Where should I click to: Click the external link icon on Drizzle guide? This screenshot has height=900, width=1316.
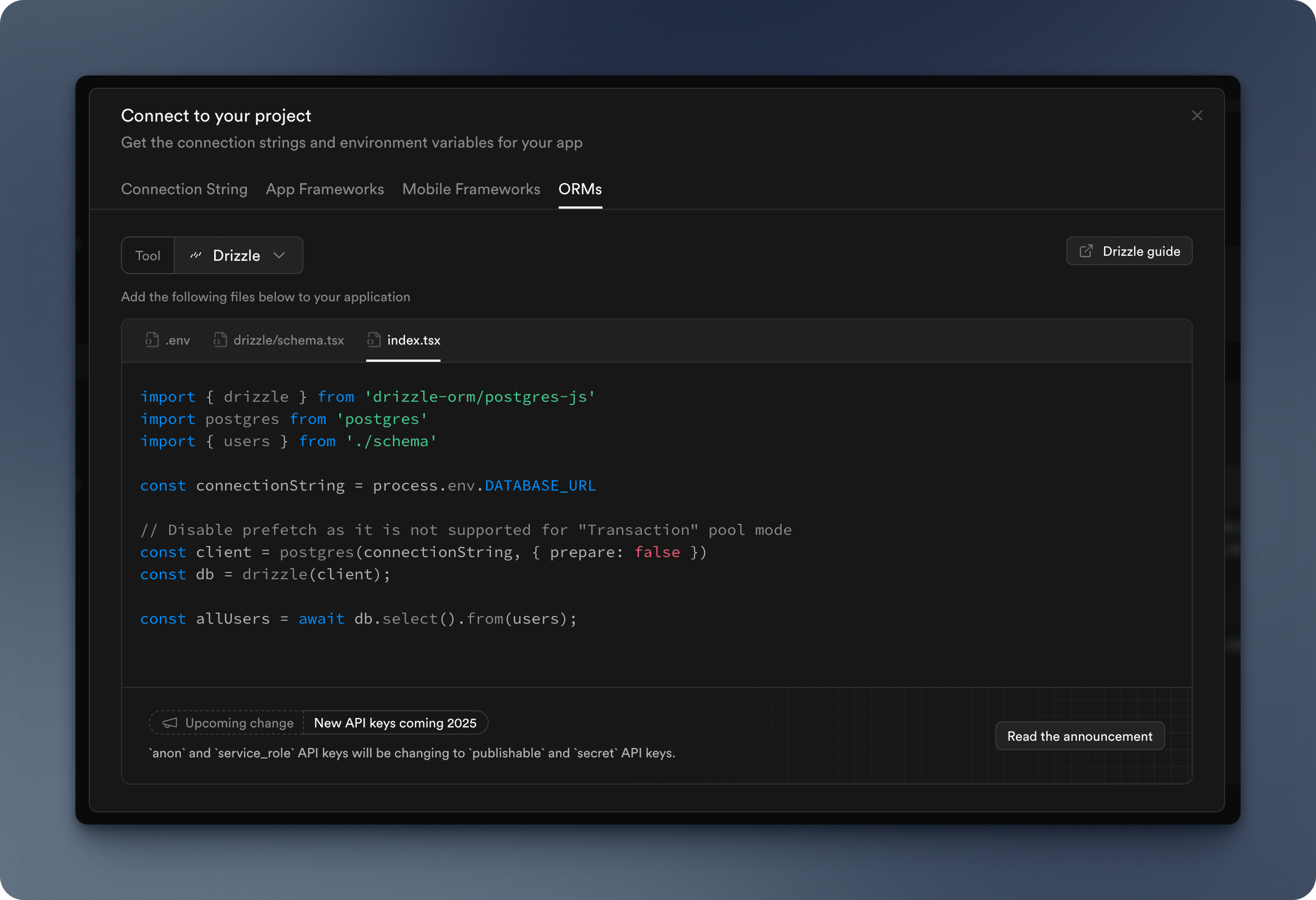pyautogui.click(x=1086, y=251)
